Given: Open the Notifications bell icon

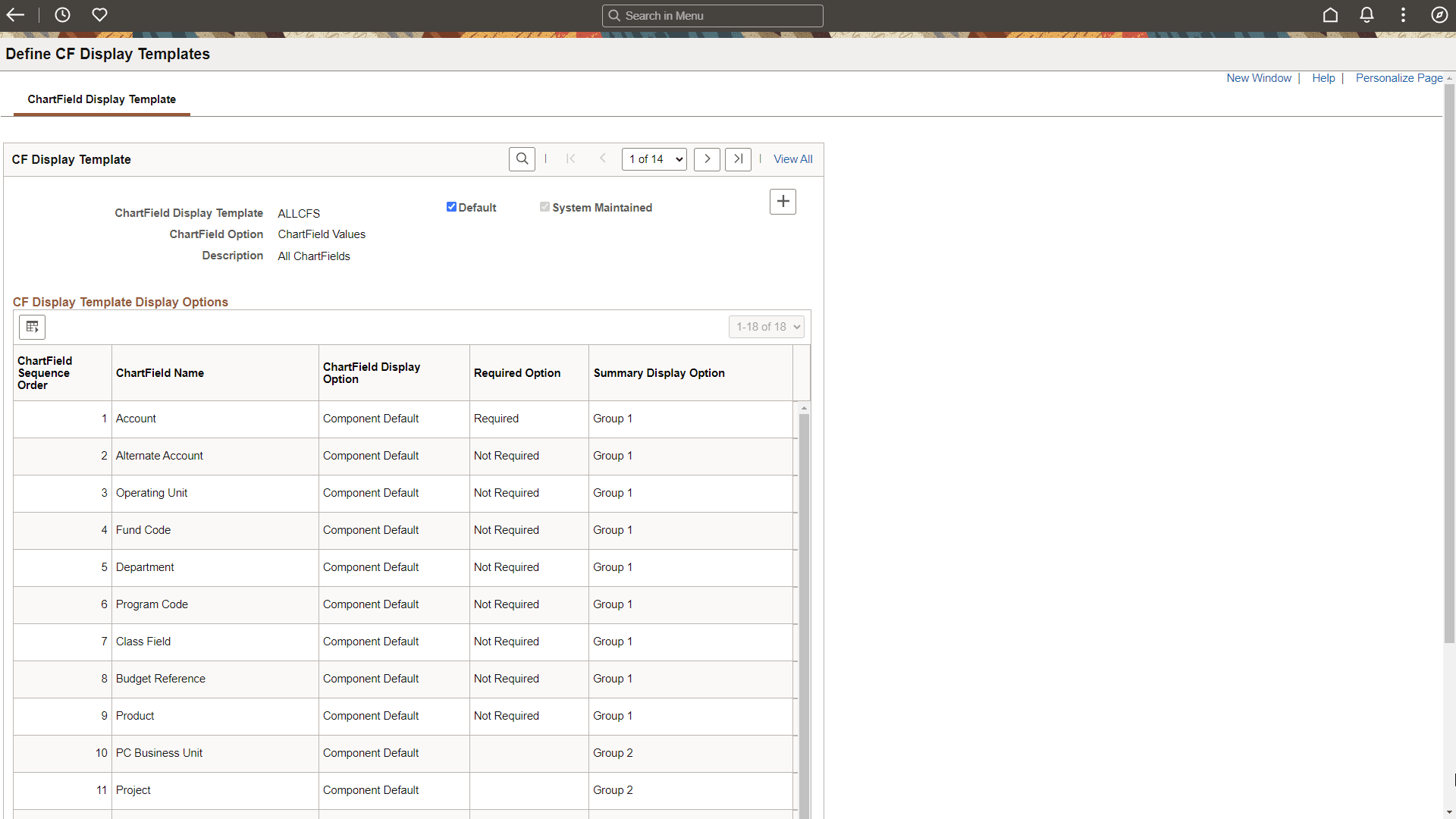Looking at the screenshot, I should pyautogui.click(x=1367, y=15).
